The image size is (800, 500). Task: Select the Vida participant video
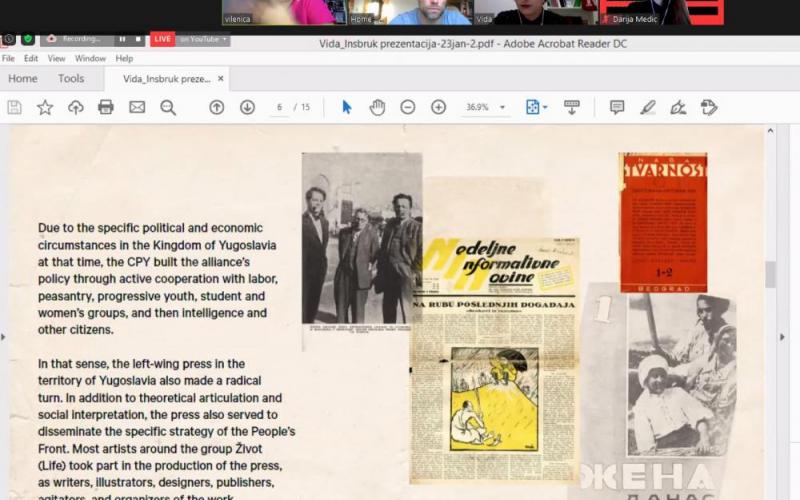536,12
